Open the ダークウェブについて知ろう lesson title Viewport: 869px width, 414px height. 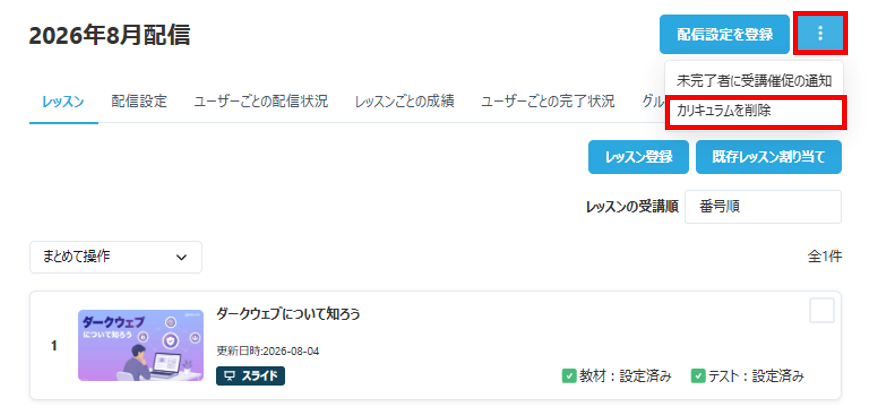tap(288, 315)
